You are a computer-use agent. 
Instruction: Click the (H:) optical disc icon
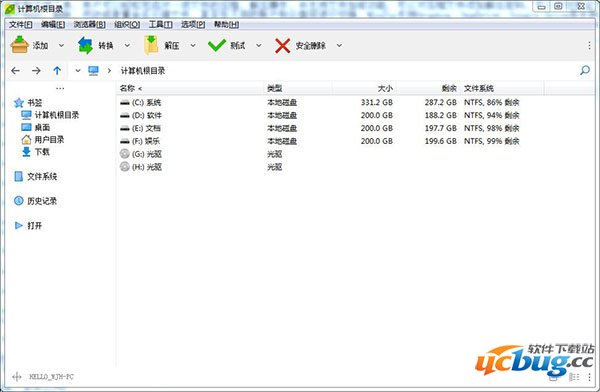click(x=125, y=167)
